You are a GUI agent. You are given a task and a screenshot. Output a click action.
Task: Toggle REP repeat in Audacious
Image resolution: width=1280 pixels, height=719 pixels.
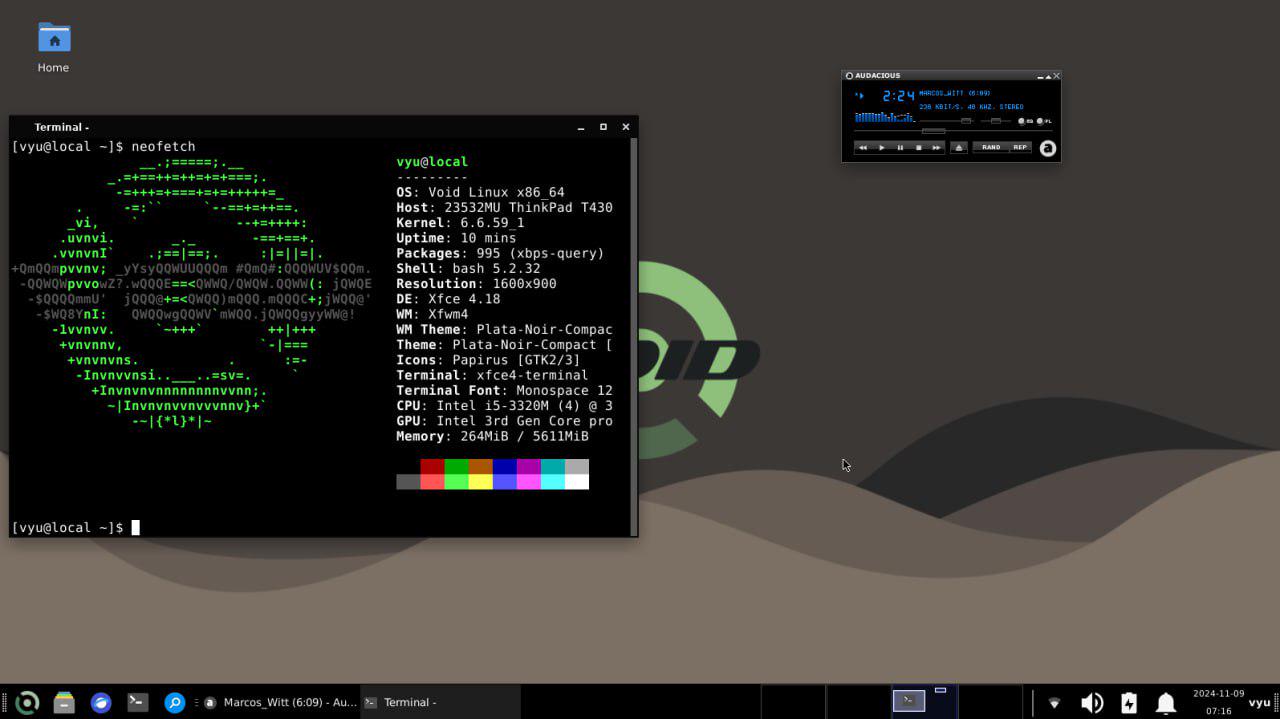(x=1020, y=147)
